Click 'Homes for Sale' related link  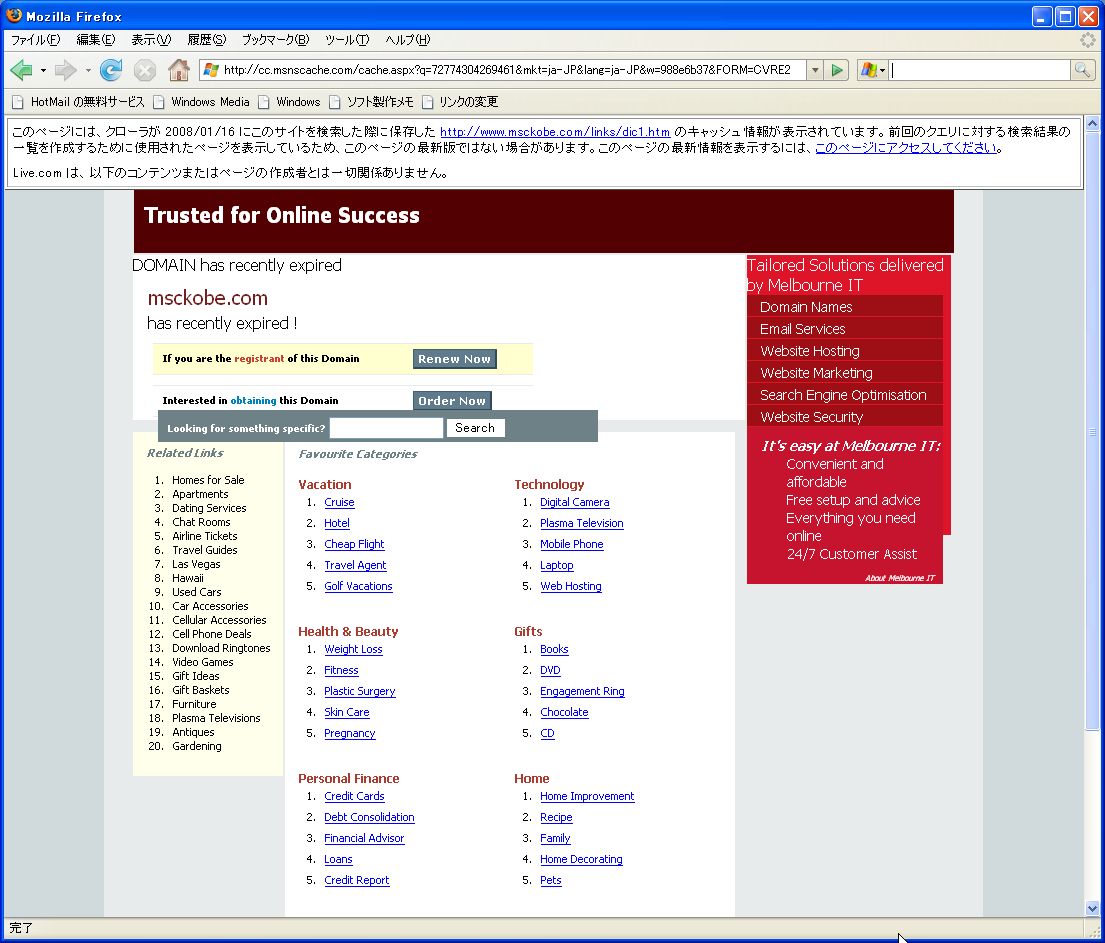click(x=208, y=480)
